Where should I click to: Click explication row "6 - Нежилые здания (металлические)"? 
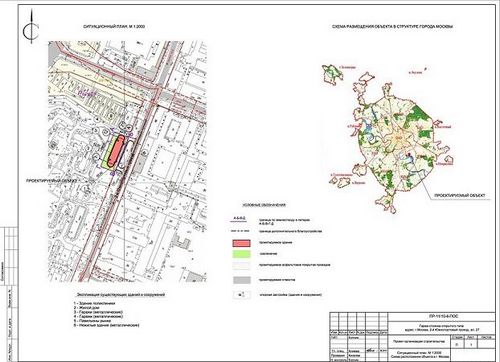(x=106, y=325)
